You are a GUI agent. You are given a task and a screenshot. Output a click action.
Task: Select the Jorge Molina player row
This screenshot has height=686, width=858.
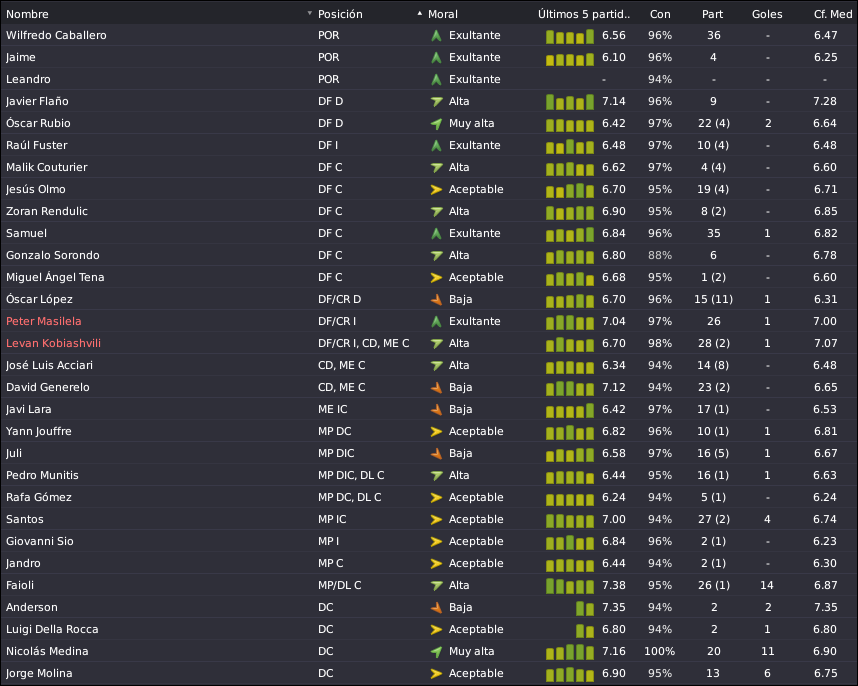[x=429, y=673]
